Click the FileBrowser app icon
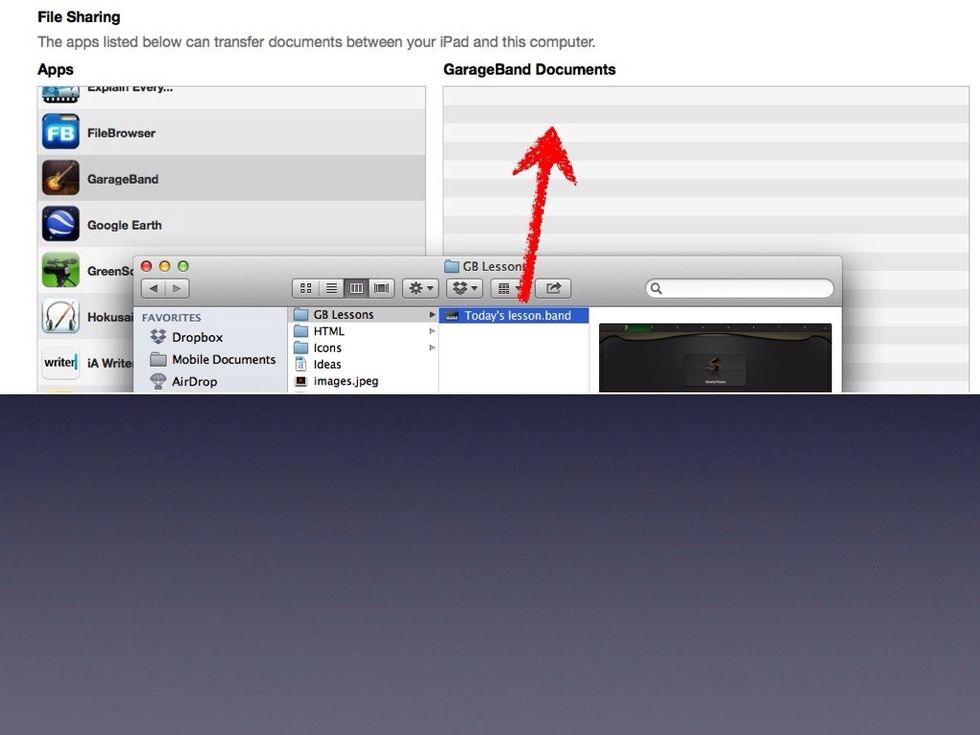Image resolution: width=980 pixels, height=735 pixels. [60, 132]
